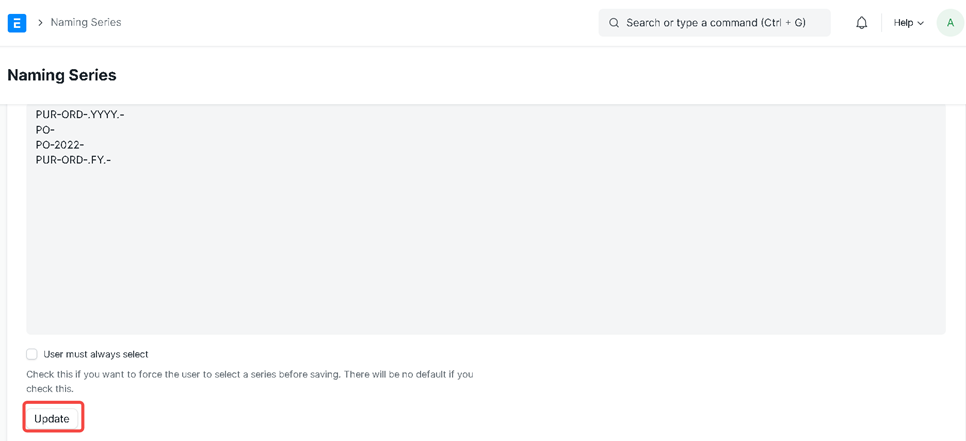The width and height of the screenshot is (966, 441).
Task: Open the notifications bell
Action: point(861,22)
